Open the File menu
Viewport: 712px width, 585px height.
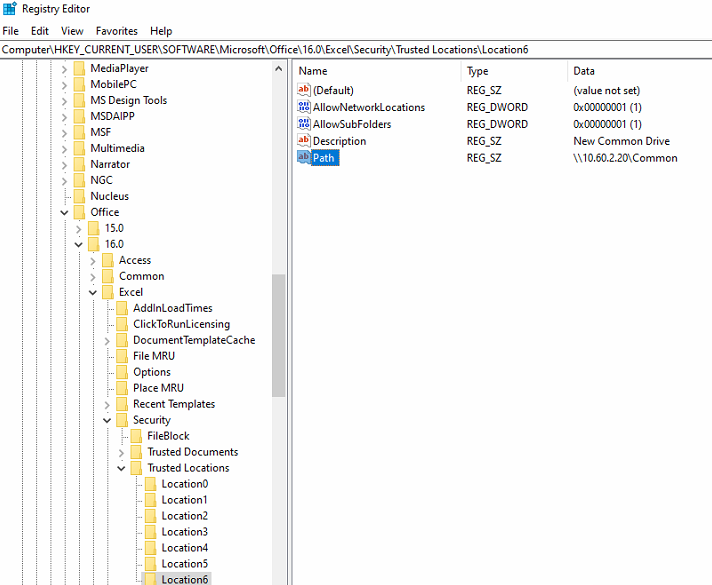[x=10, y=31]
